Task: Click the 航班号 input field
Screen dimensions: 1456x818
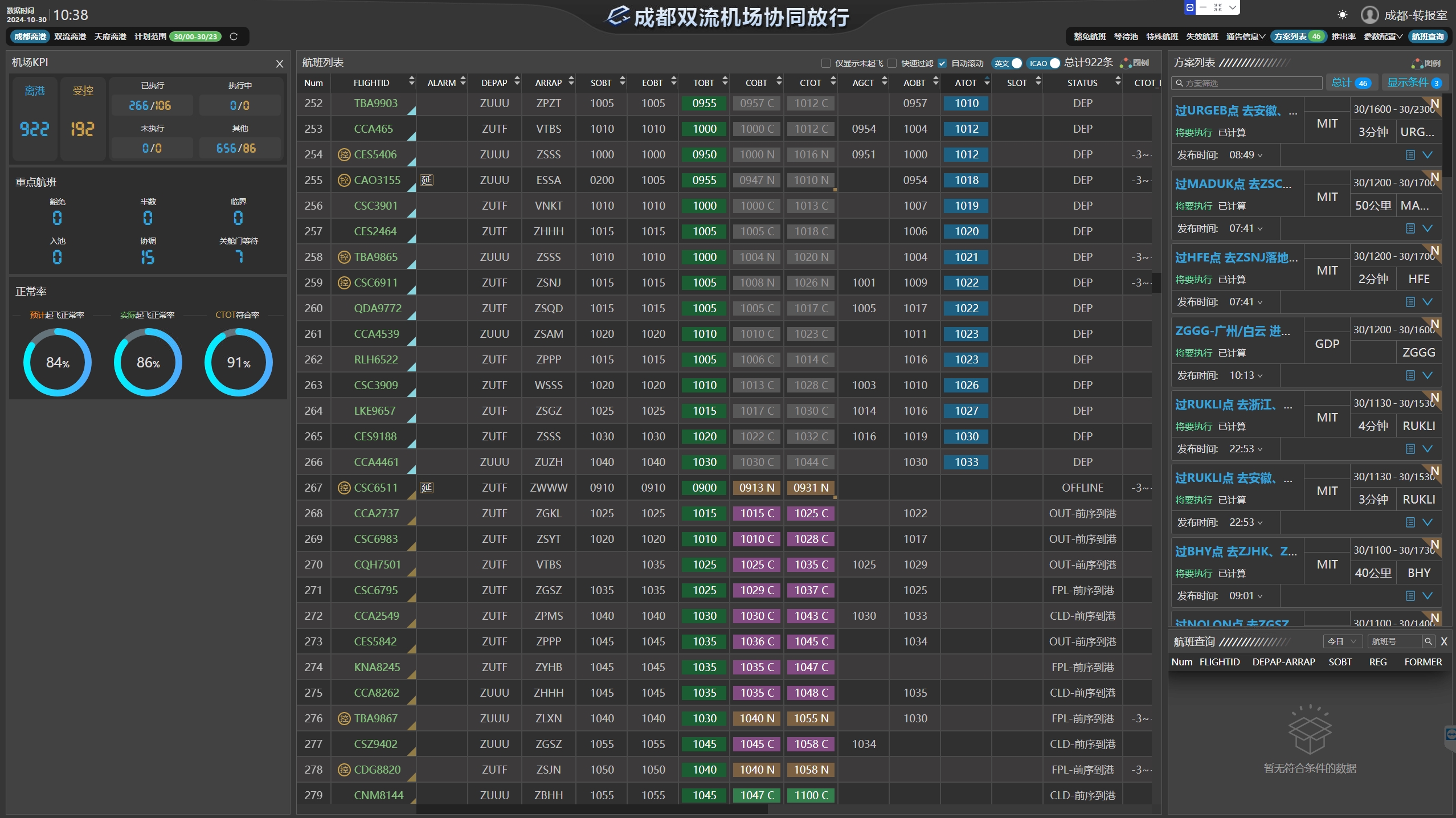Action: pos(1394,641)
